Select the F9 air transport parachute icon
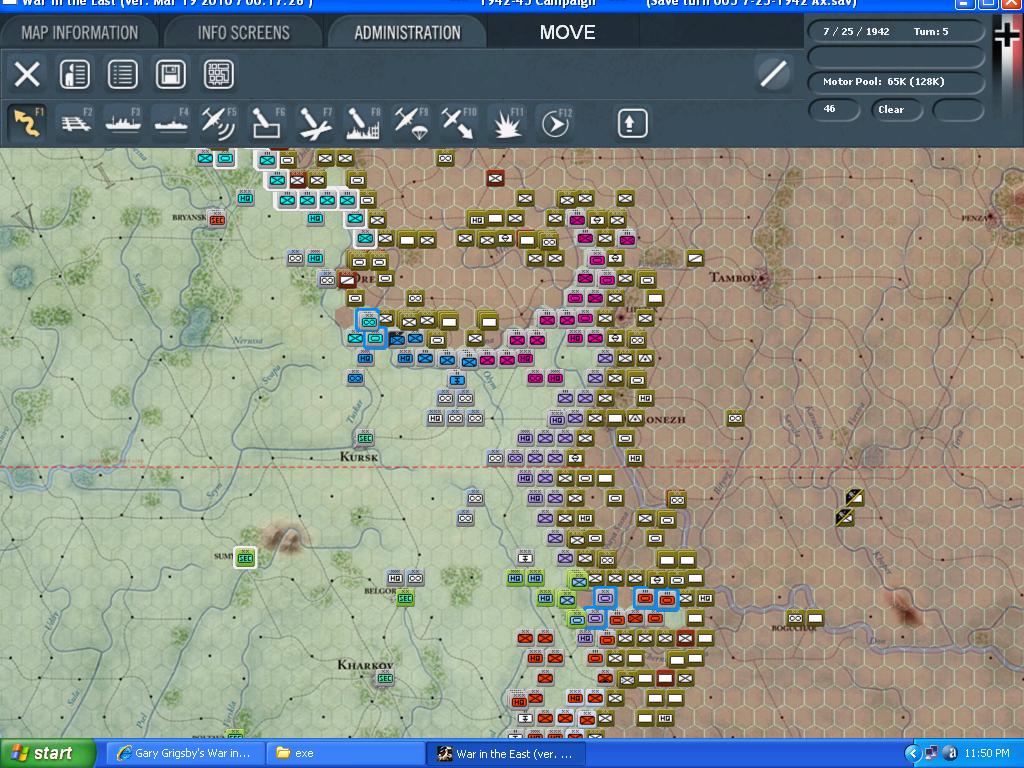 (411, 123)
